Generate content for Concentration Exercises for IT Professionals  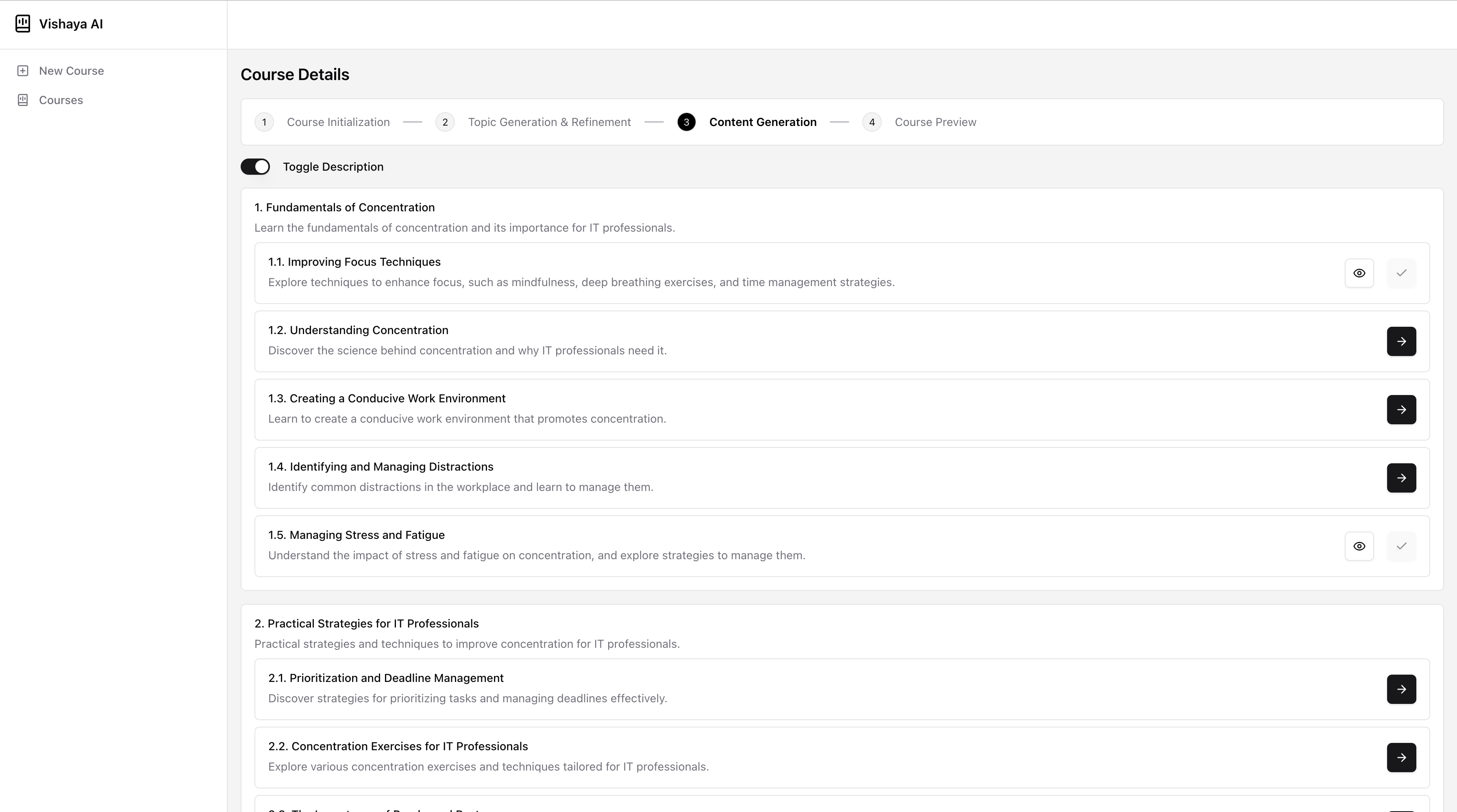[1401, 758]
